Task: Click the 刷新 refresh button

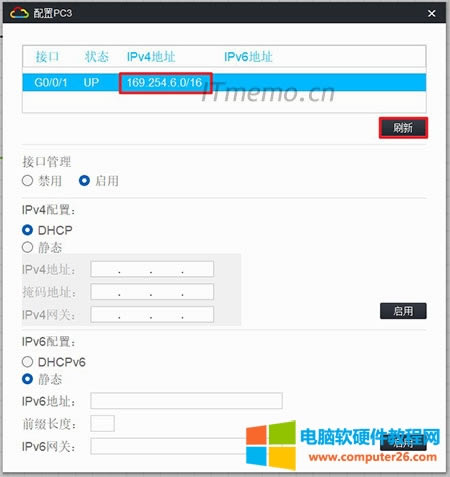Action: pos(403,128)
